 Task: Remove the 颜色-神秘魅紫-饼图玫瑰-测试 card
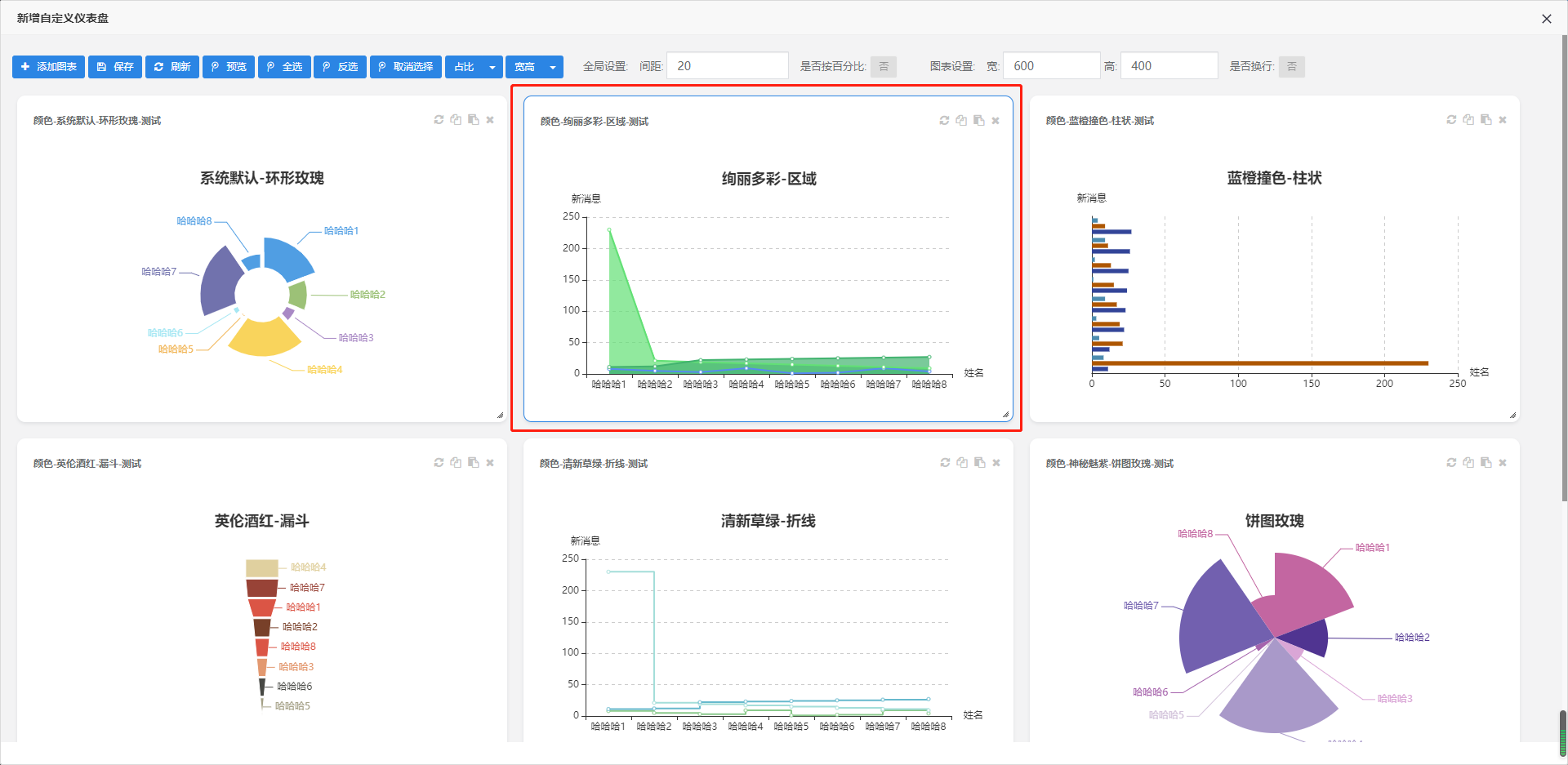click(1503, 463)
